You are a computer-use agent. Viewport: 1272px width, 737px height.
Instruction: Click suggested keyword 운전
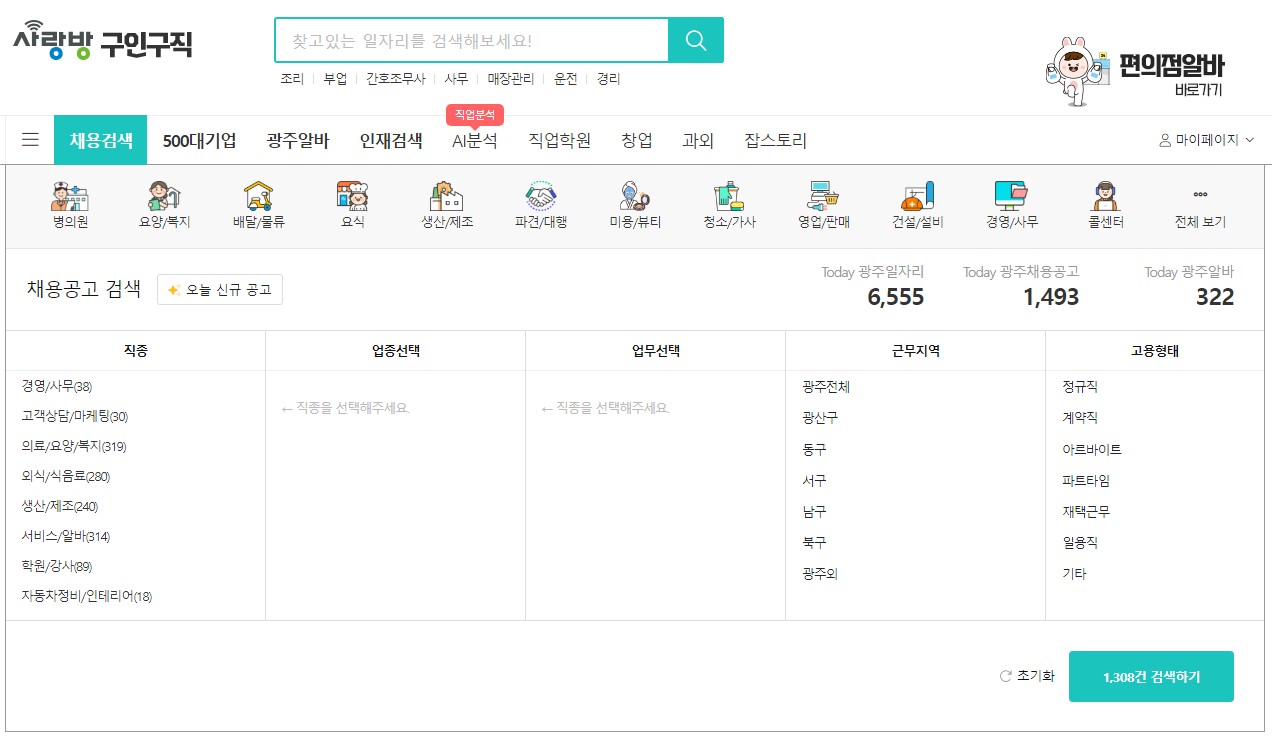[566, 78]
